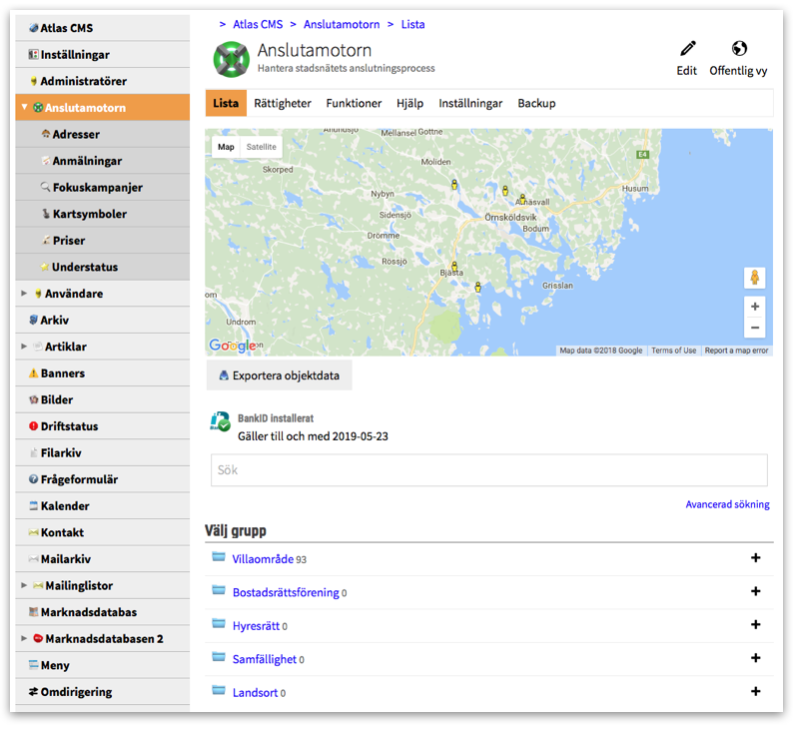This screenshot has height=729, width=796.
Task: Expand the Användare sidebar item
Action: [x=25, y=294]
